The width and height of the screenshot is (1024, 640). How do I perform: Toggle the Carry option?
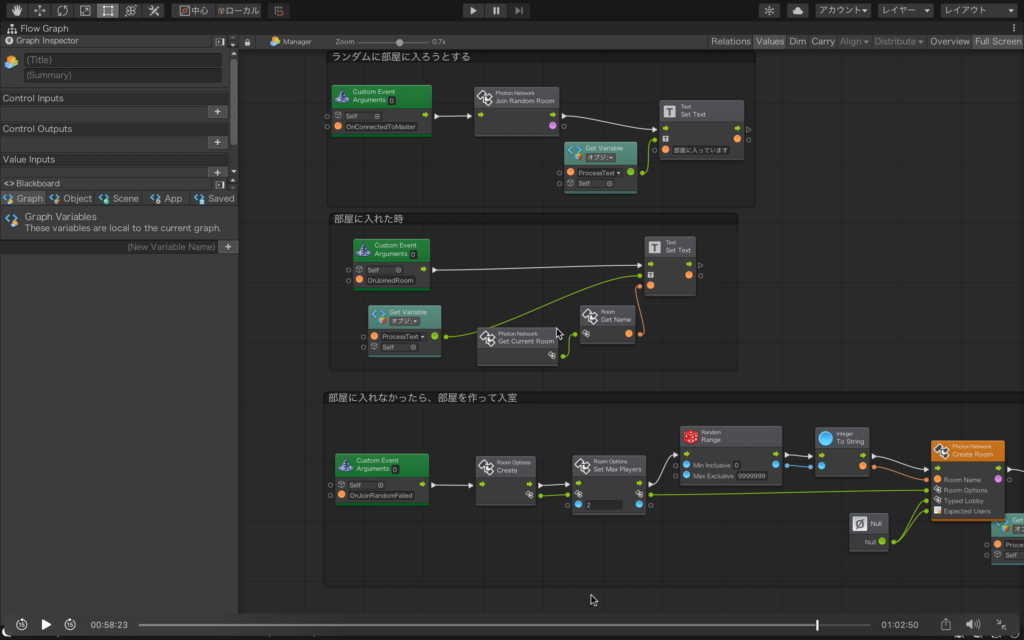point(823,41)
